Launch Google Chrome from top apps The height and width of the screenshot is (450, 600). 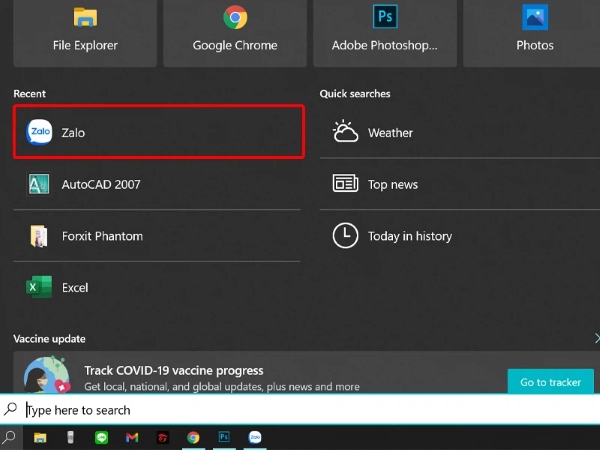[x=235, y=30]
